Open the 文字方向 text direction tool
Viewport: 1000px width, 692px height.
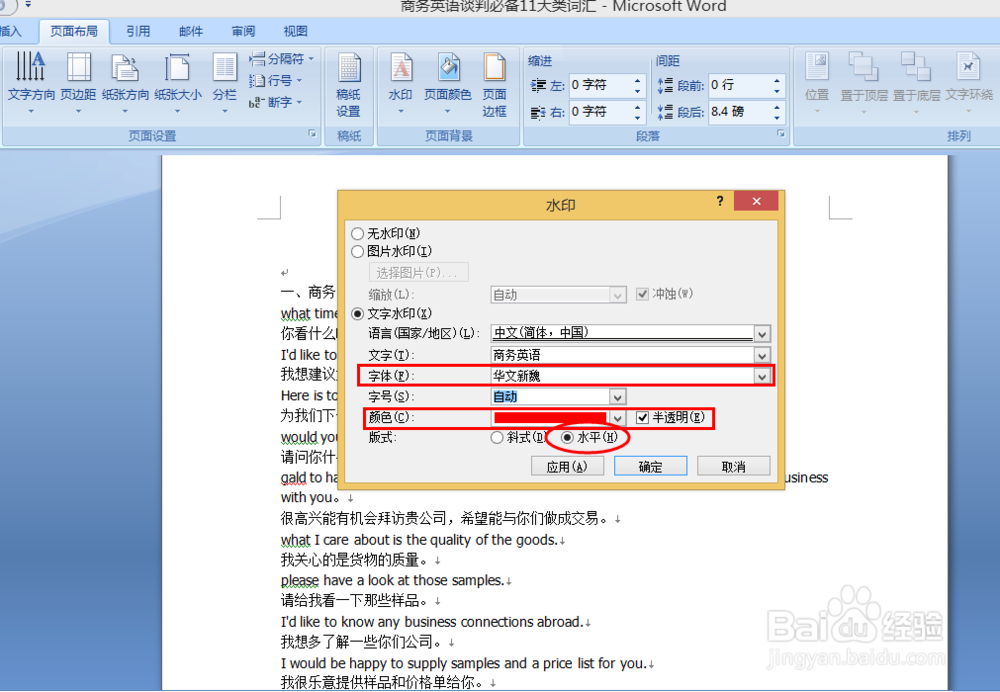(x=31, y=83)
